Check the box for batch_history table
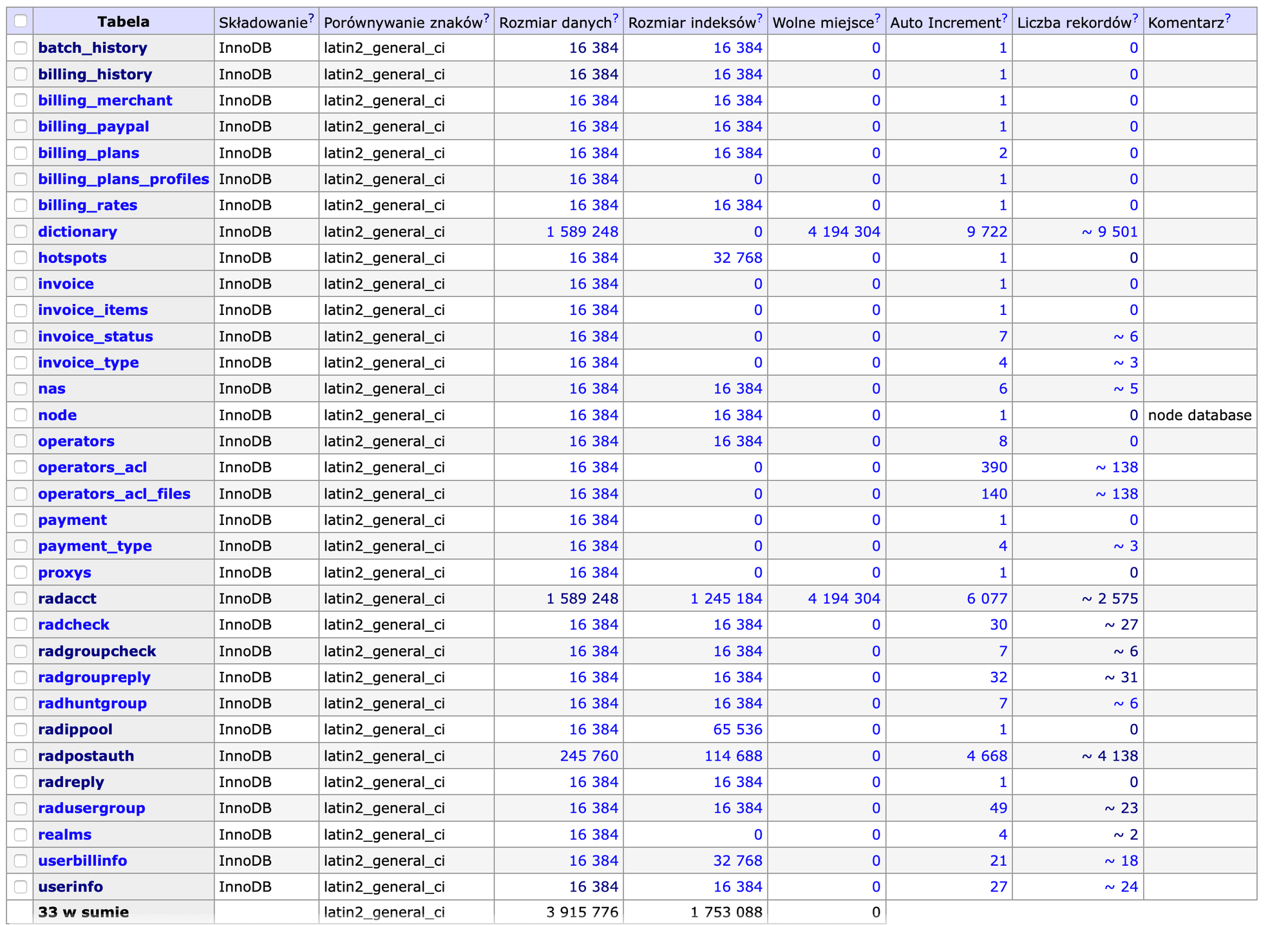The width and height of the screenshot is (1288, 925). [21, 48]
